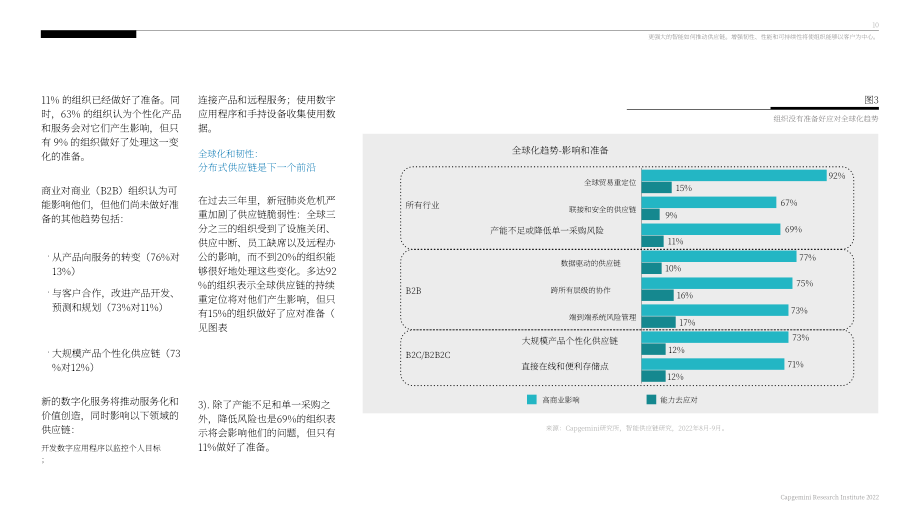
Task: Click the 图3 figure label
Action: (871, 100)
